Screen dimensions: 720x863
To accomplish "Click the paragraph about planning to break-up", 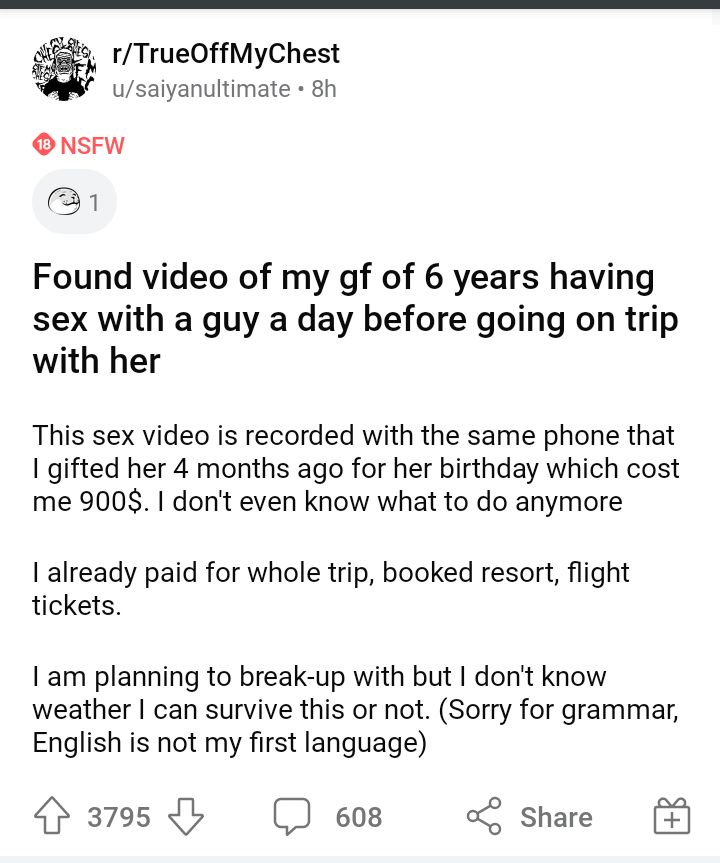I will click(x=356, y=709).
